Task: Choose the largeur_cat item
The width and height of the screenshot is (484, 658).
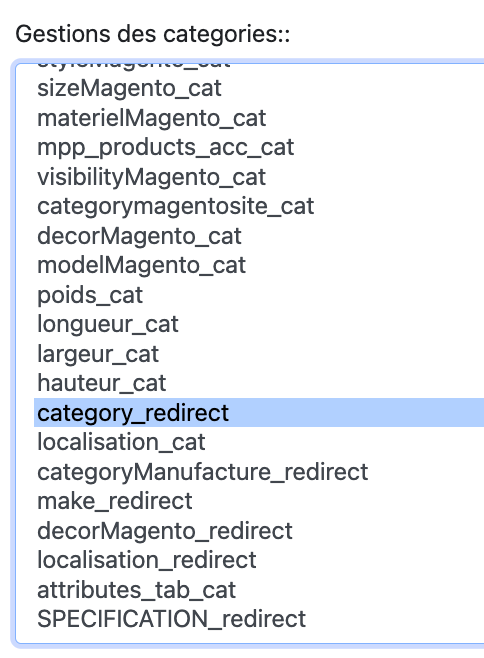Action: click(259, 354)
